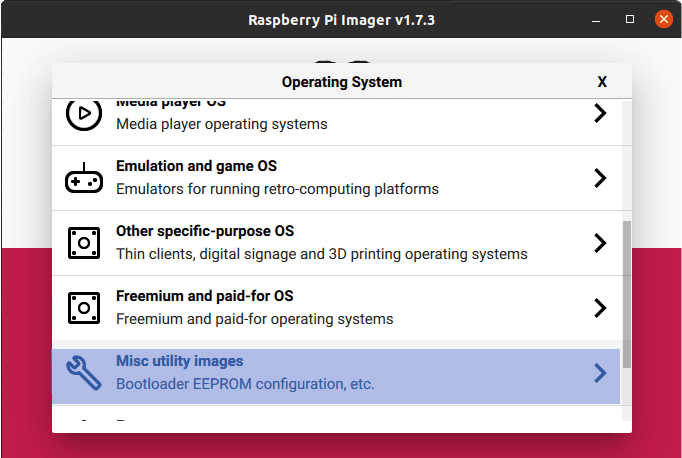682x458 pixels.
Task: Minimize the Raspberry Pi Imager window
Action: [x=597, y=19]
